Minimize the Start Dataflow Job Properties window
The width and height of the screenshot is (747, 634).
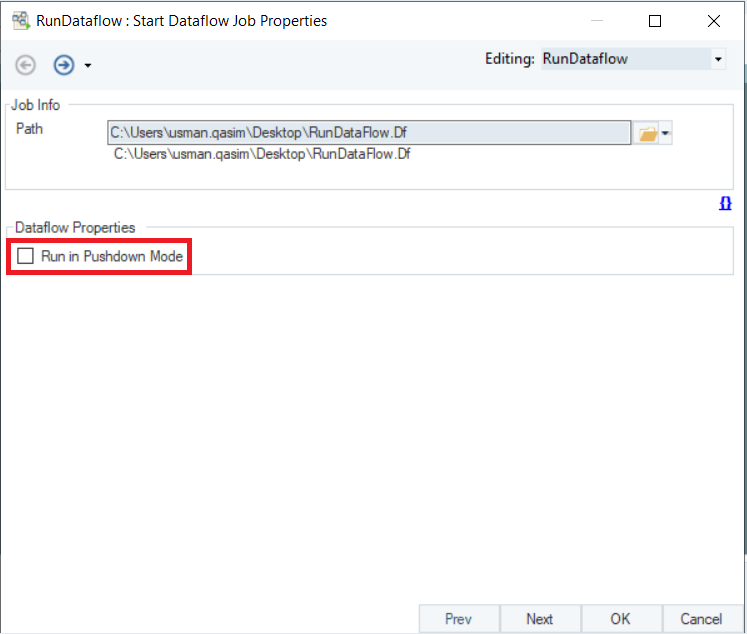(597, 20)
